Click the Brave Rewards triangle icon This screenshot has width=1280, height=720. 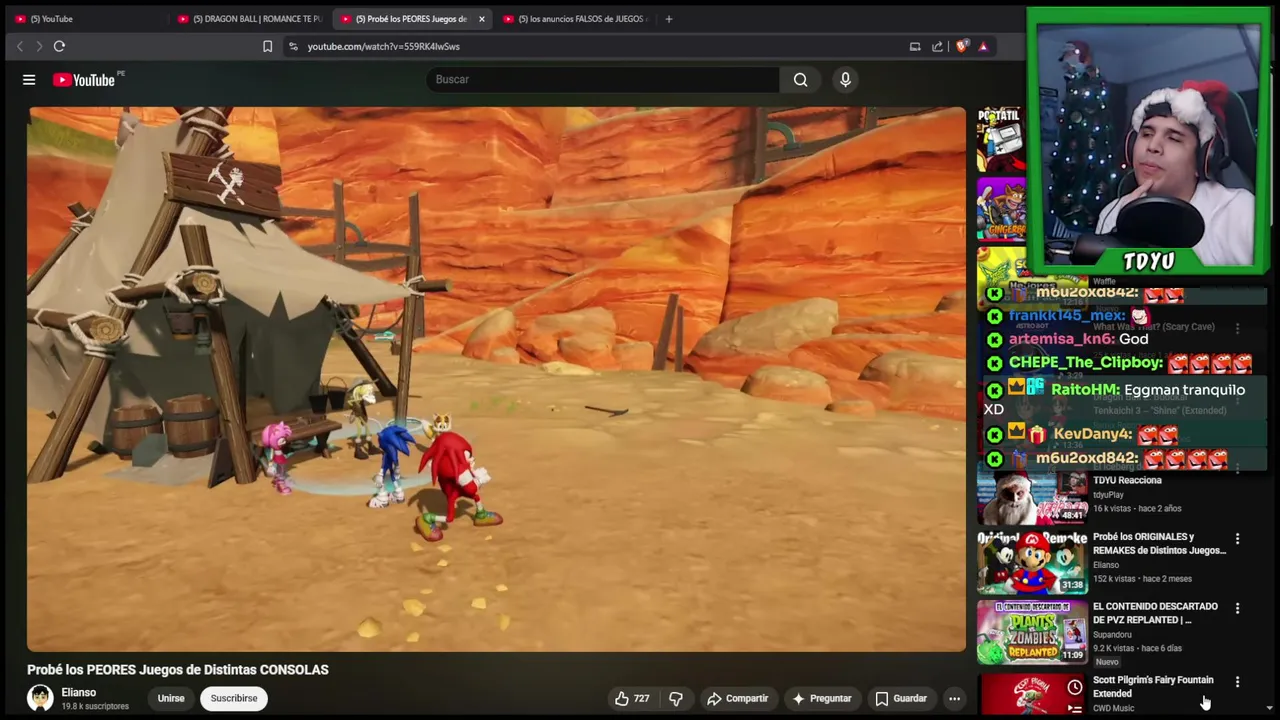[983, 46]
